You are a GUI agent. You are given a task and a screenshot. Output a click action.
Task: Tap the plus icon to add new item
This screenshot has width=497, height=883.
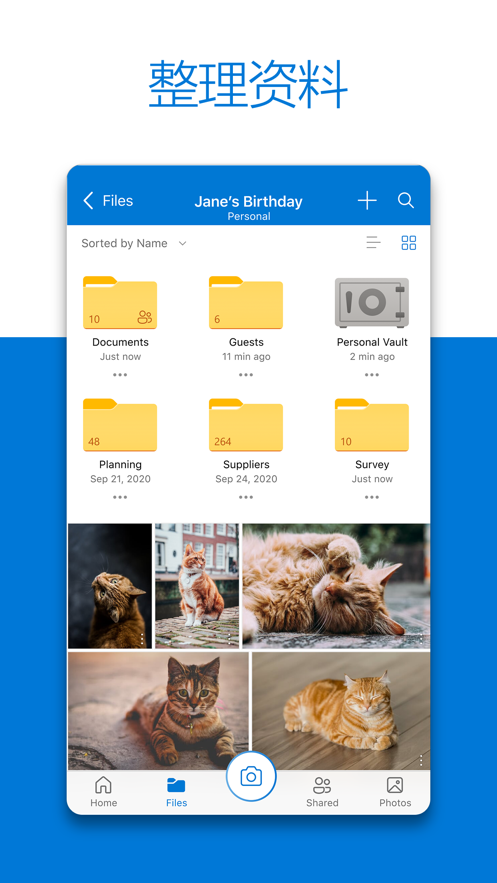[367, 200]
